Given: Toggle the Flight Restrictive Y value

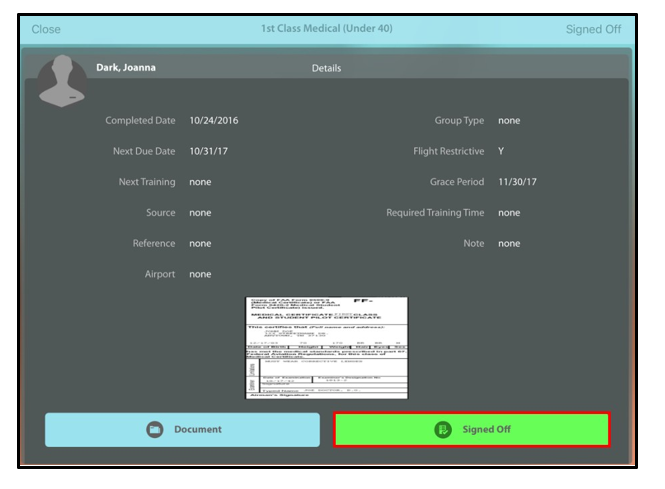Looking at the screenshot, I should (x=501, y=152).
